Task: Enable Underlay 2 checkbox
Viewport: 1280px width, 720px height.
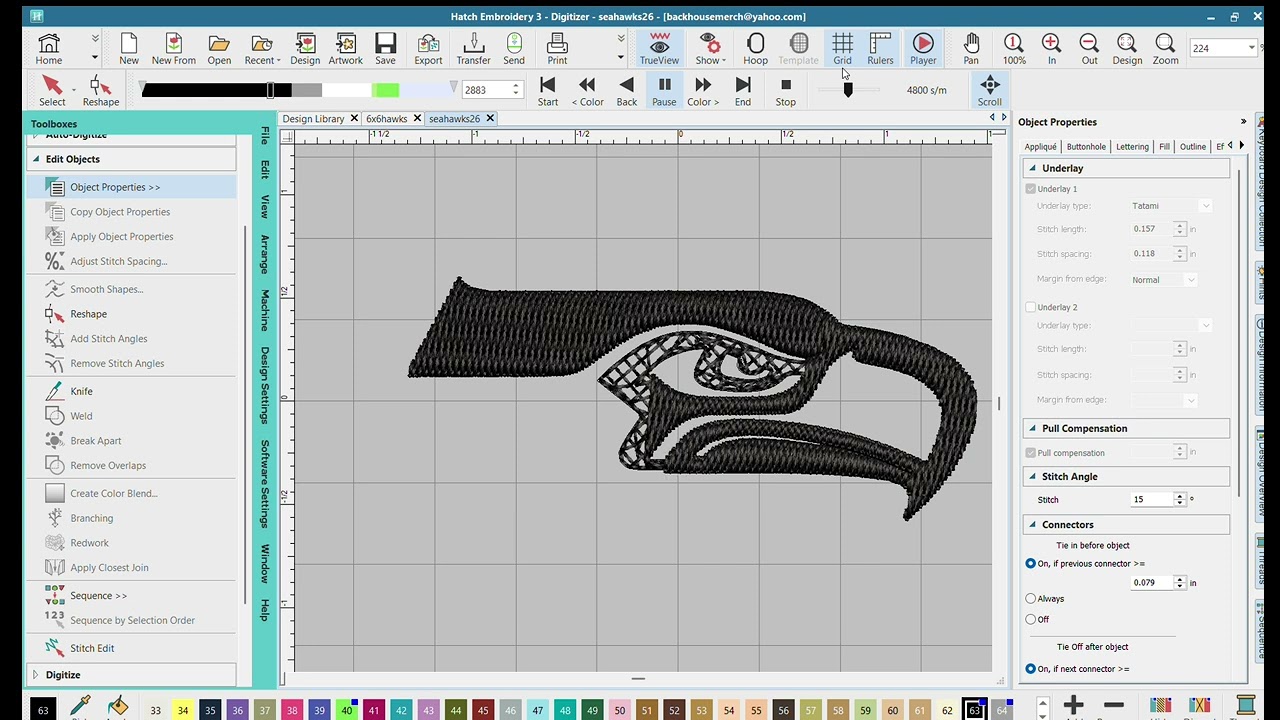Action: (x=1031, y=307)
